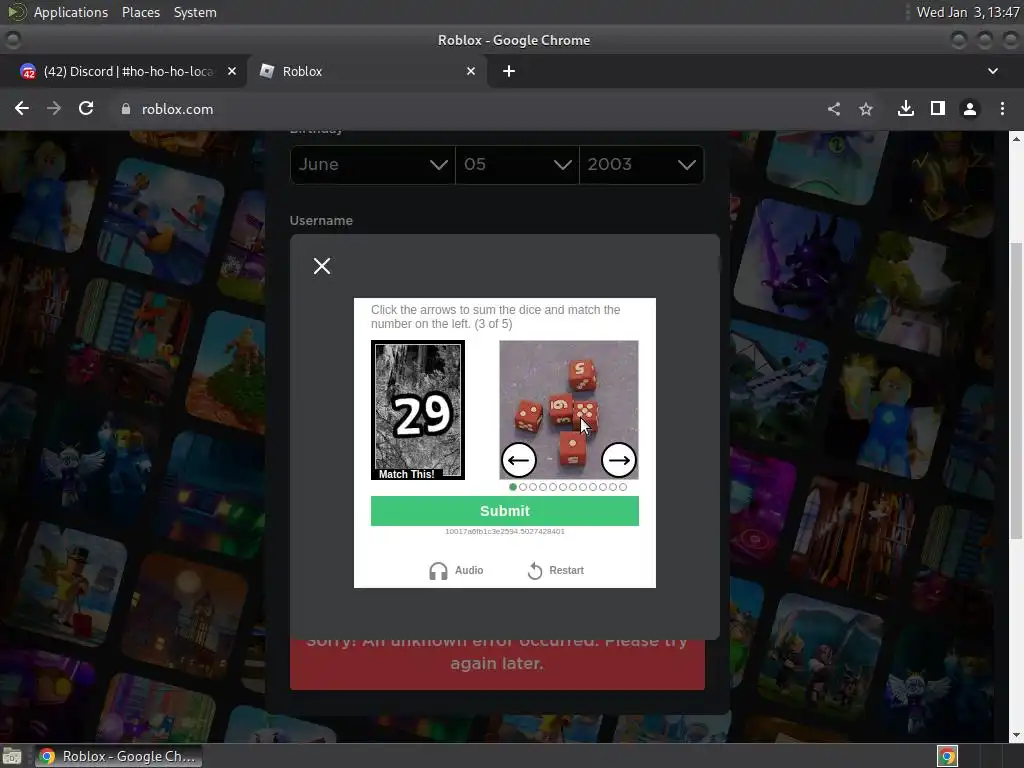Close the Discord tab
Viewport: 1024px width, 768px height.
coord(232,71)
